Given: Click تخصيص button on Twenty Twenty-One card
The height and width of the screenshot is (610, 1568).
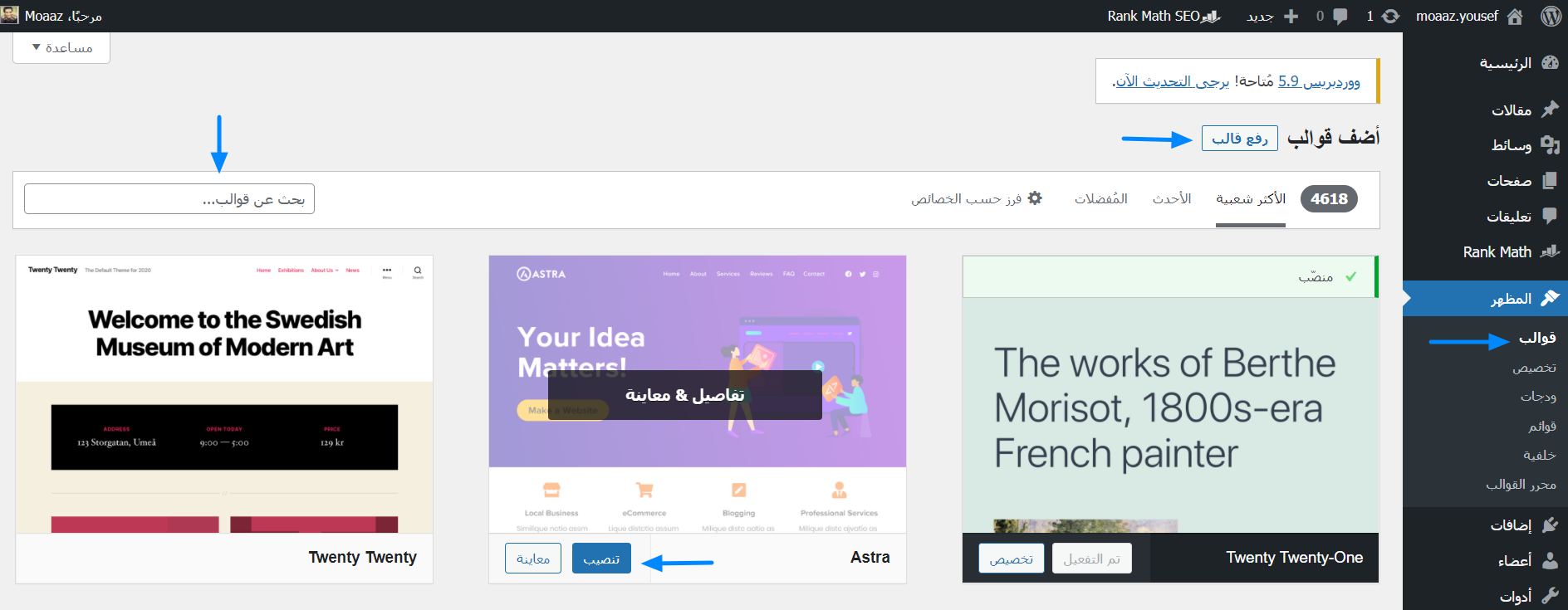Looking at the screenshot, I should [1011, 559].
